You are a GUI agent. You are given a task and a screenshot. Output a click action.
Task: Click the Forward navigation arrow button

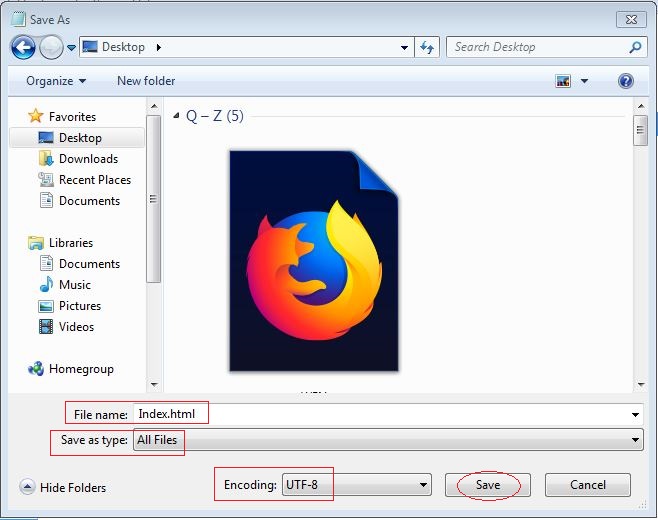(x=51, y=47)
